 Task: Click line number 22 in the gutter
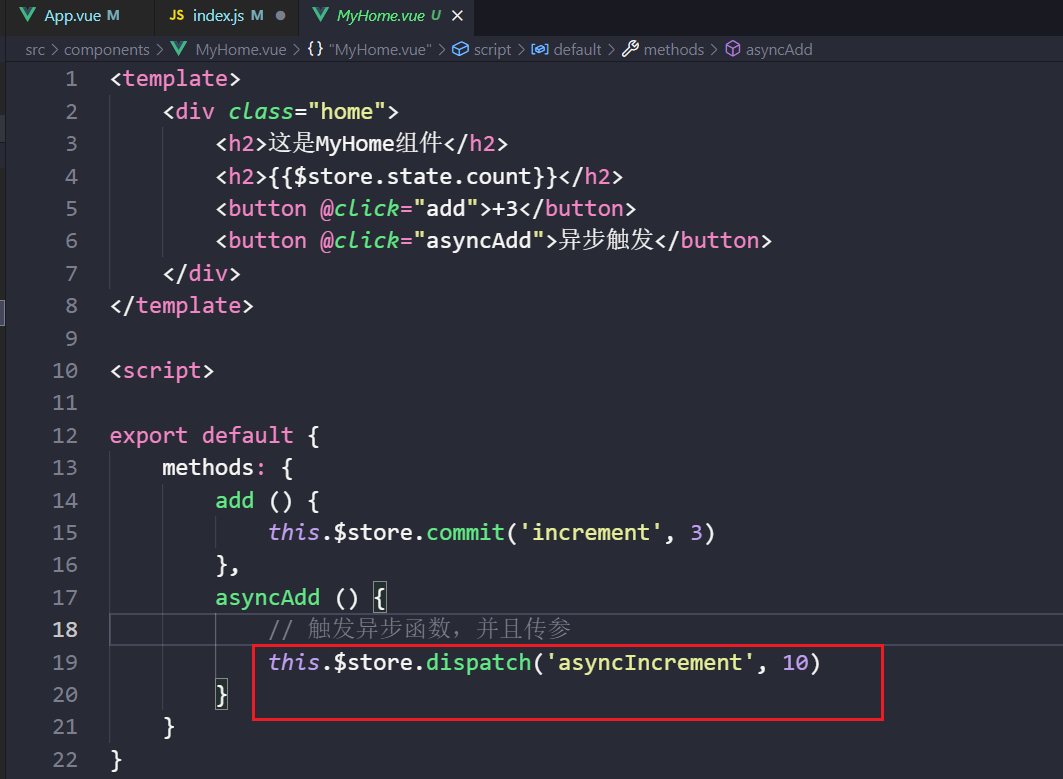tap(65, 759)
